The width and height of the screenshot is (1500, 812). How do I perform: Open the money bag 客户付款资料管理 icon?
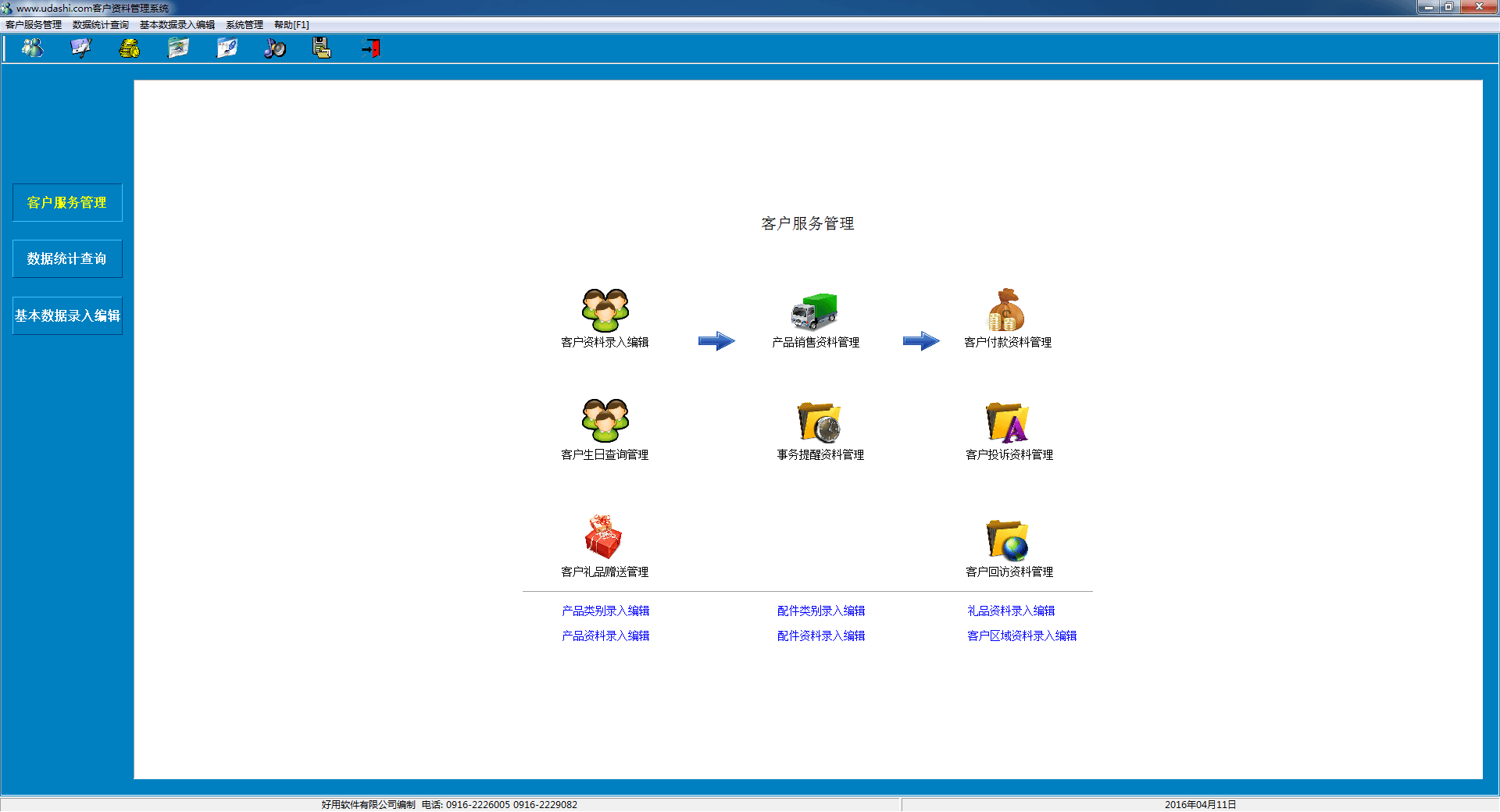pyautogui.click(x=1006, y=310)
